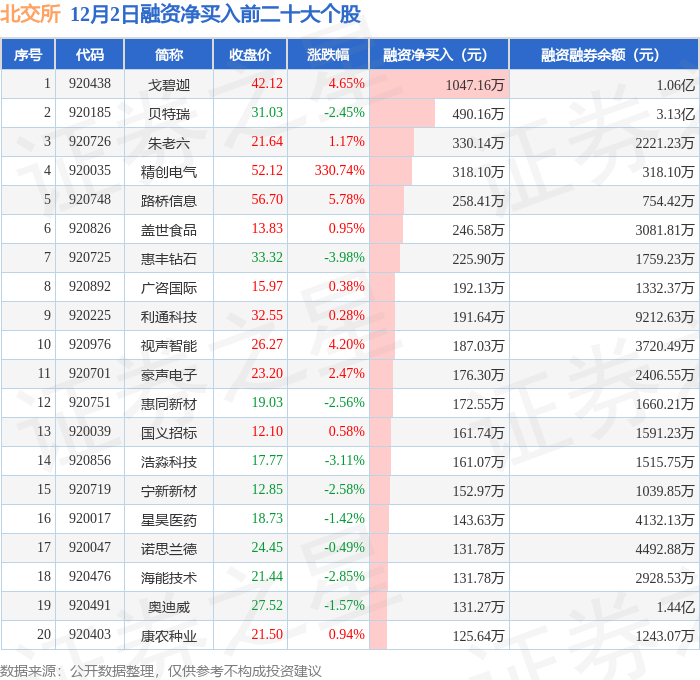The width and height of the screenshot is (700, 680).
Task: Select stock name 星昊医药
Action: tap(169, 520)
